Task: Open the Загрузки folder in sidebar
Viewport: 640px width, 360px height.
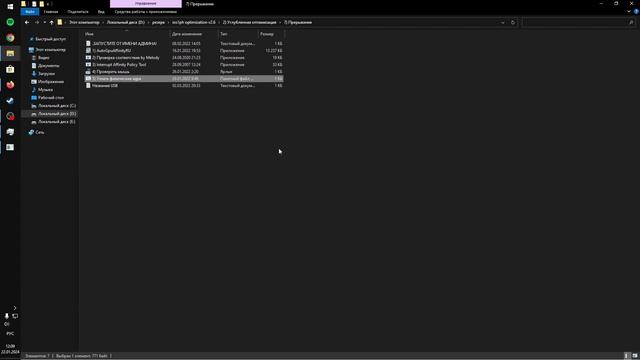Action: pos(46,74)
